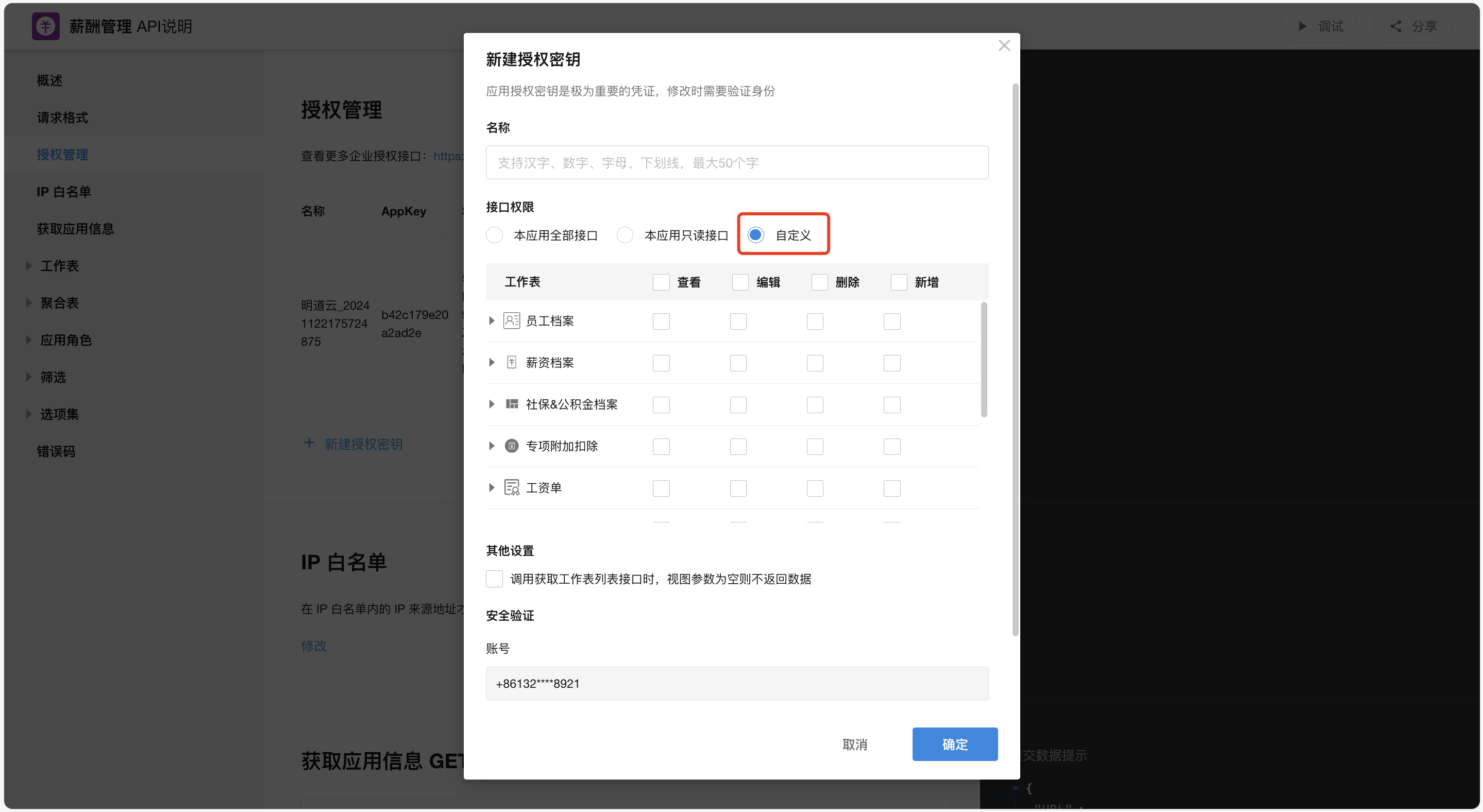Click the 员工档案 worksheet icon
Viewport: 1483px width, 812px height.
pyautogui.click(x=511, y=320)
